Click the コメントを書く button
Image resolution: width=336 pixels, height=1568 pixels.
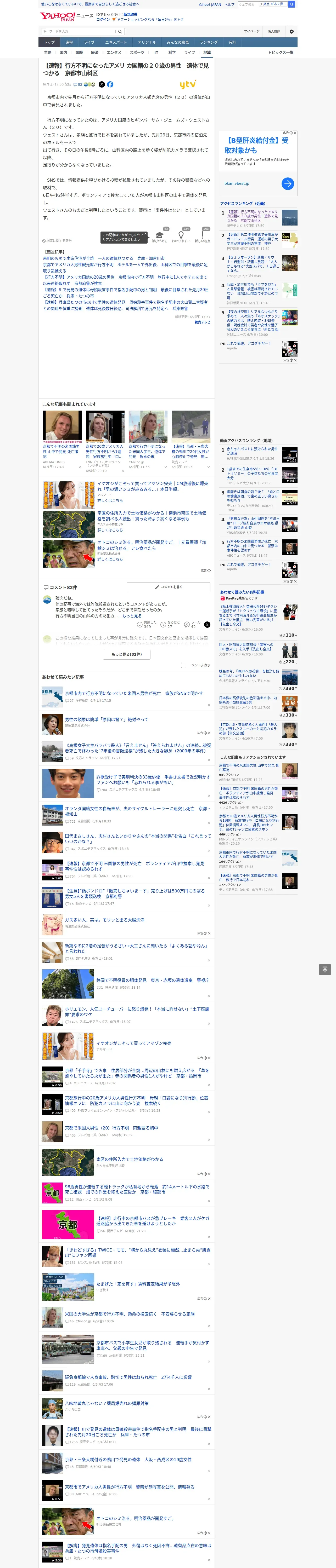(x=168, y=587)
